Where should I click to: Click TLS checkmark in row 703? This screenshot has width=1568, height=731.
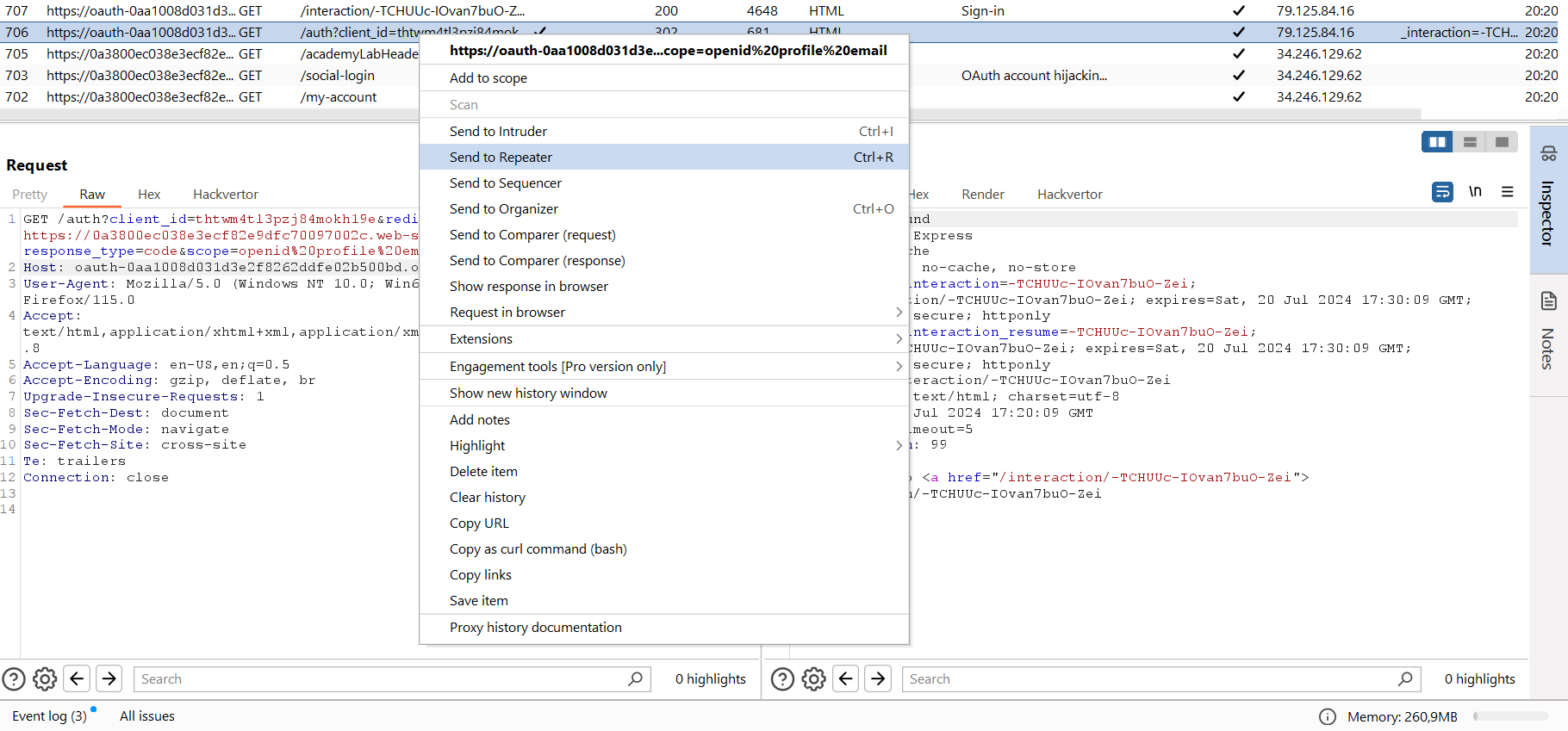(1238, 76)
